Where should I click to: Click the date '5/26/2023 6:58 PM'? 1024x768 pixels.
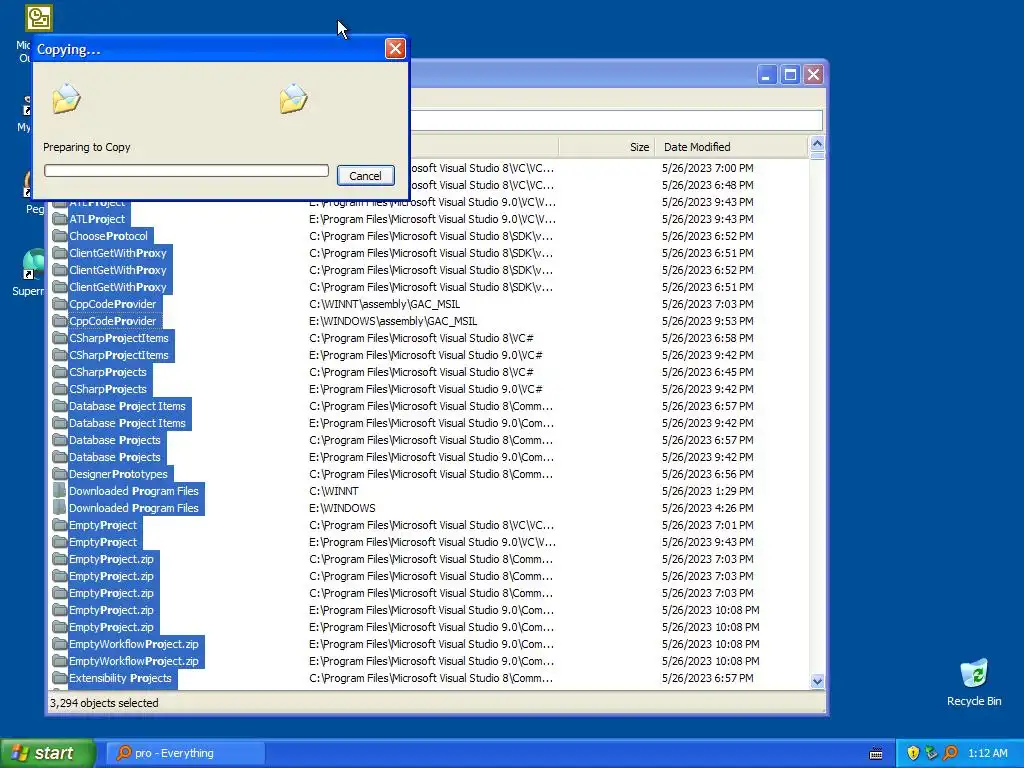tap(707, 338)
